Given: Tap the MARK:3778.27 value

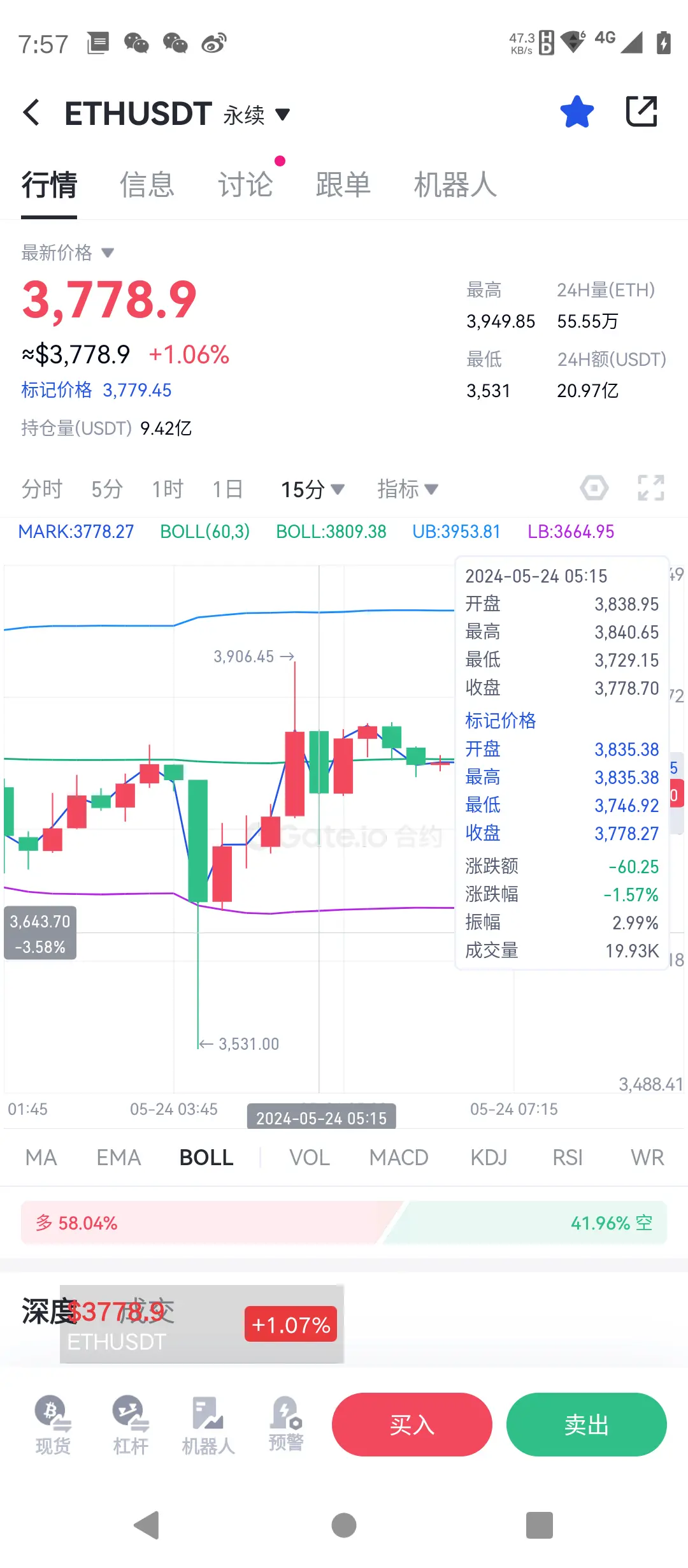Looking at the screenshot, I should [76, 532].
